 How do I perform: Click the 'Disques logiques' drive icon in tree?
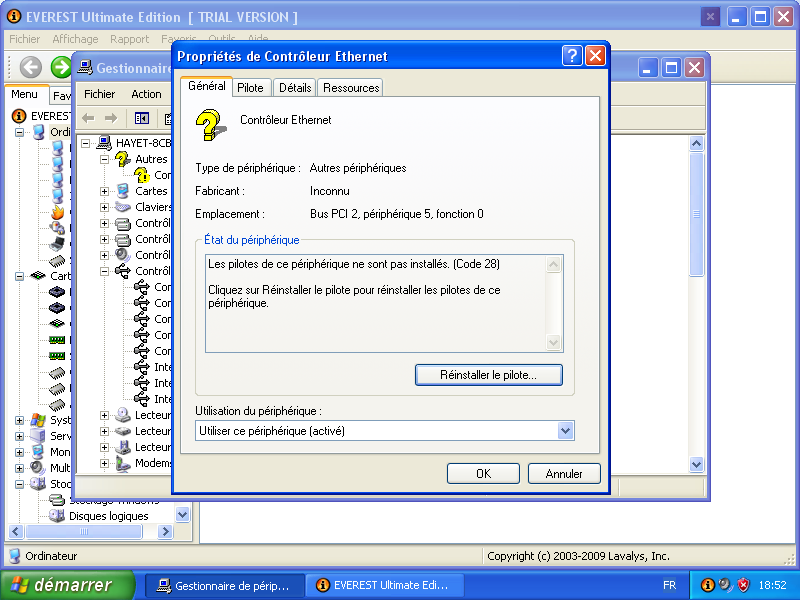tap(57, 516)
